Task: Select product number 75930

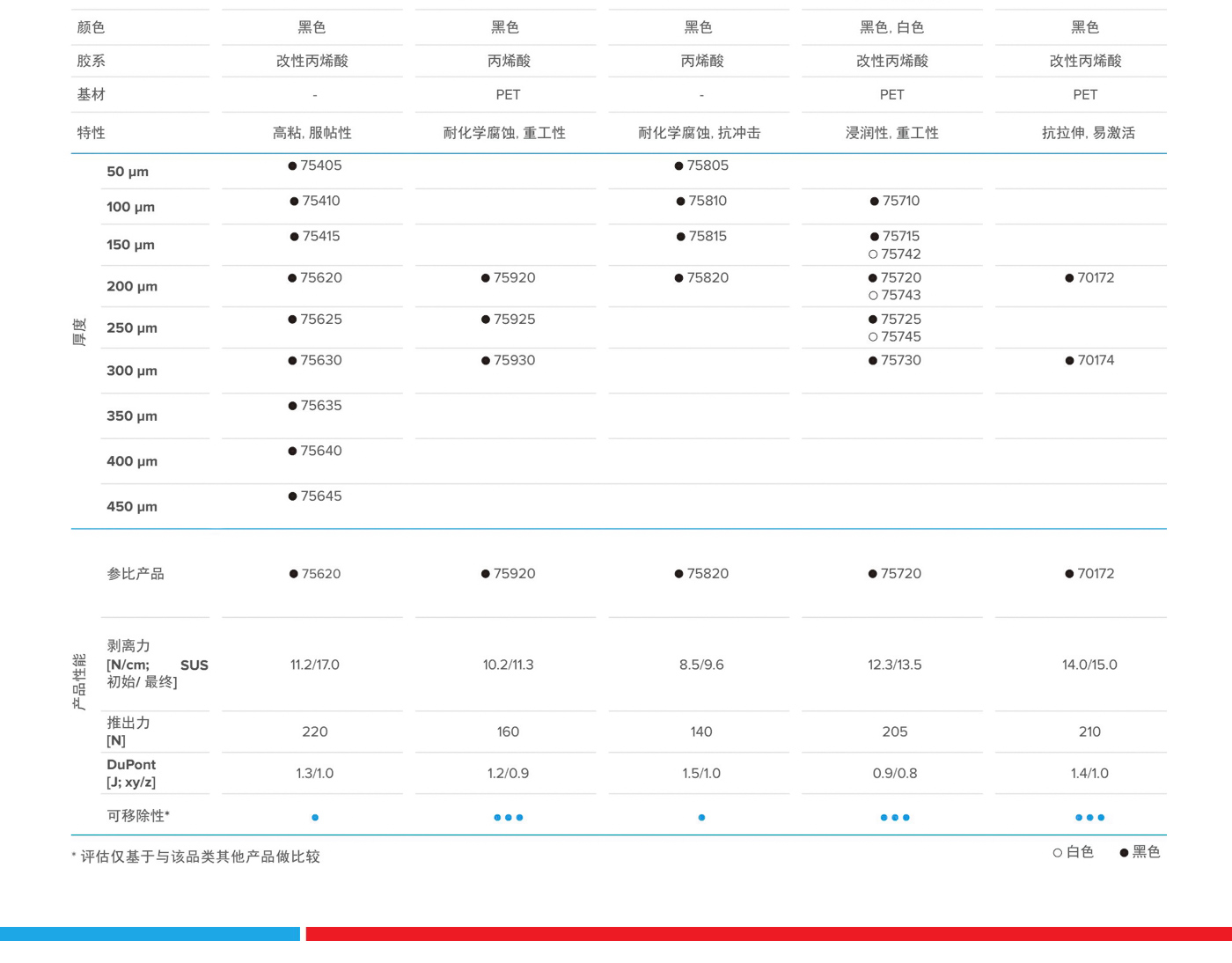Action: [508, 360]
